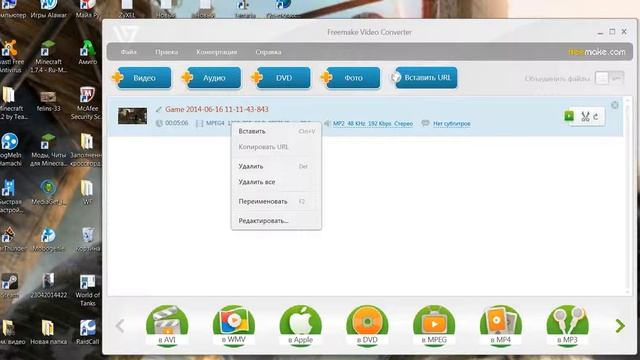Show next formats with the green arrow
Viewport: 640px width, 360px height.
point(620,326)
